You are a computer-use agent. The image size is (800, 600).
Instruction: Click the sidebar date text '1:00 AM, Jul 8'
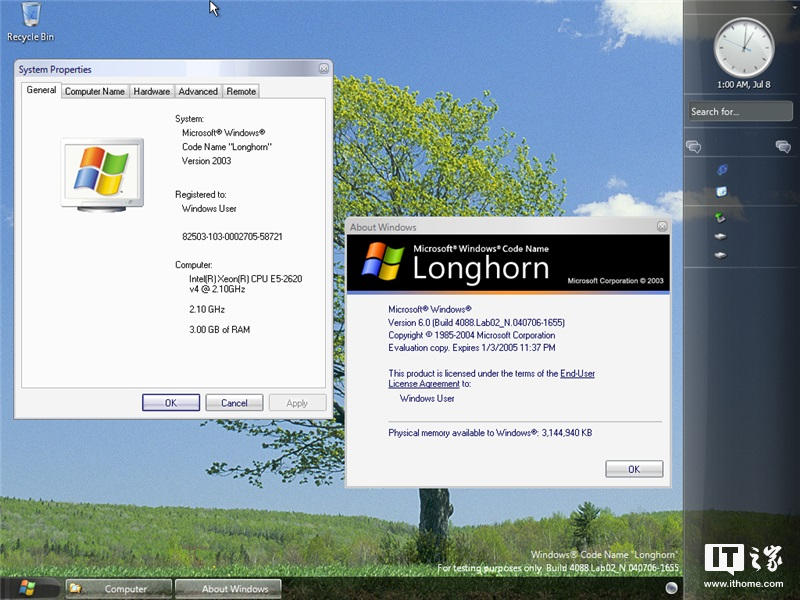744,85
